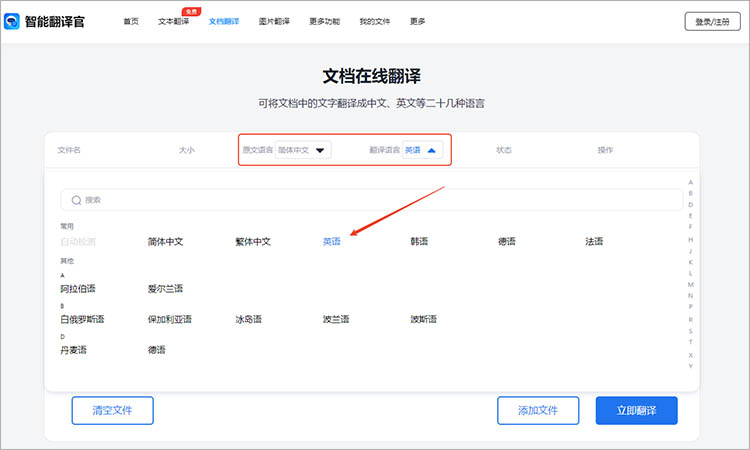Select 德语 in the D group
Screen dimensions: 750x450
[x=156, y=350]
